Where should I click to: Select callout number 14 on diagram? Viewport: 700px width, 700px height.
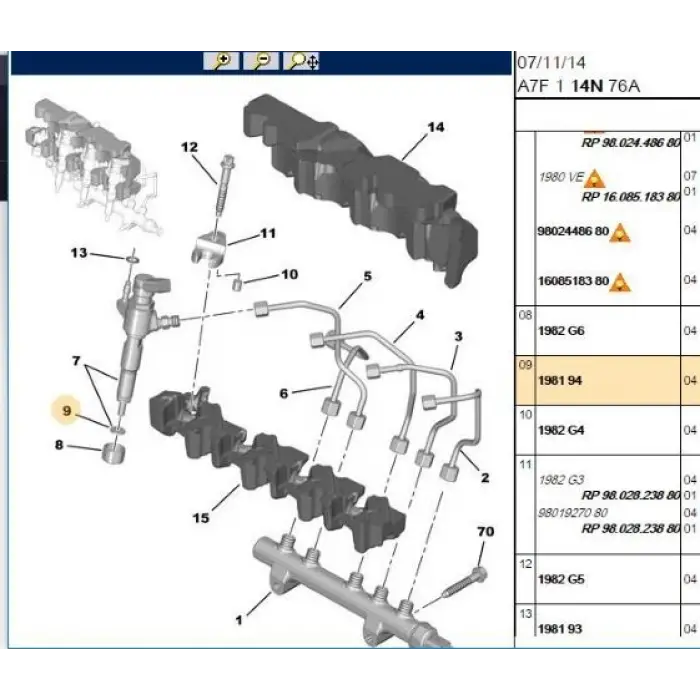[x=436, y=127]
